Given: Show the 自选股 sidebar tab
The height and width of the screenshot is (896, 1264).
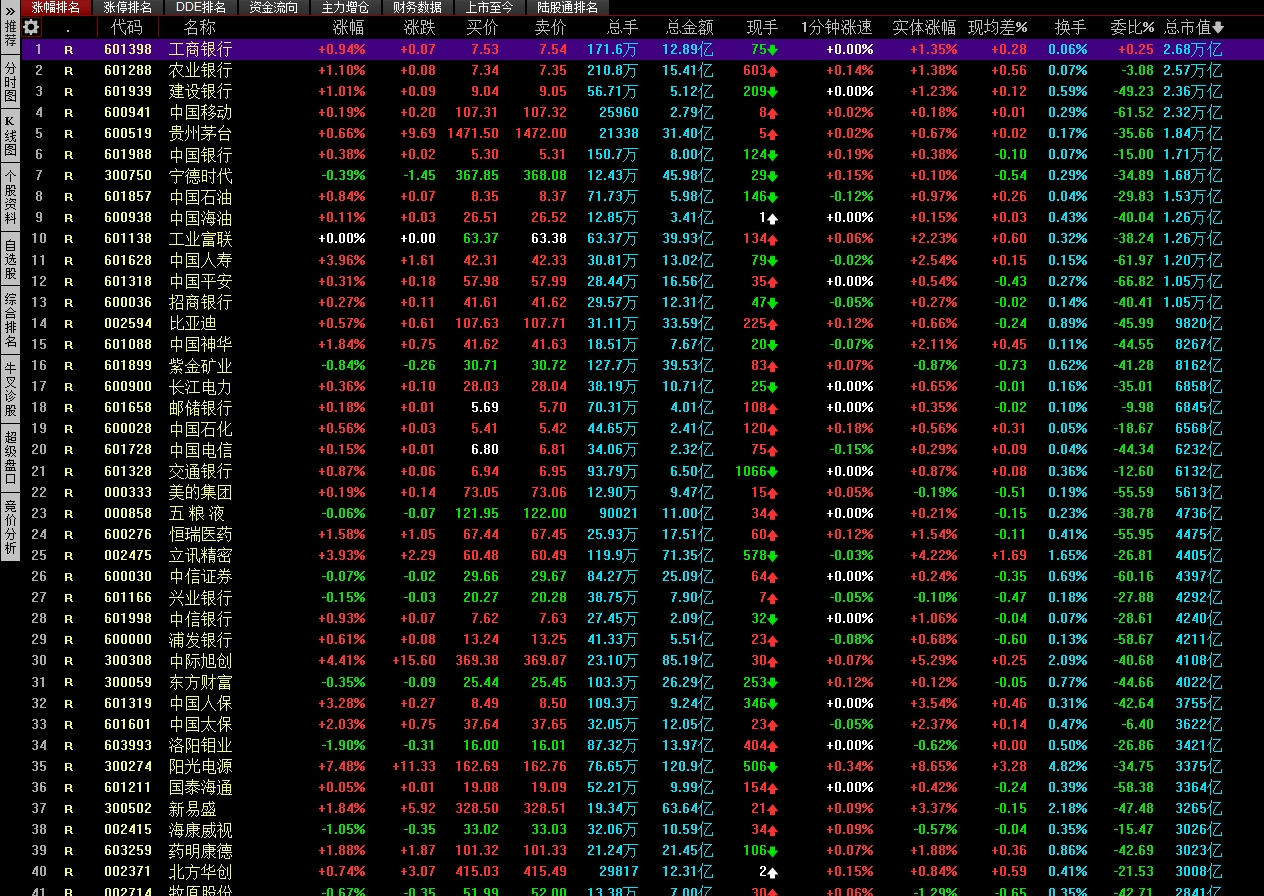Looking at the screenshot, I should 10,259.
